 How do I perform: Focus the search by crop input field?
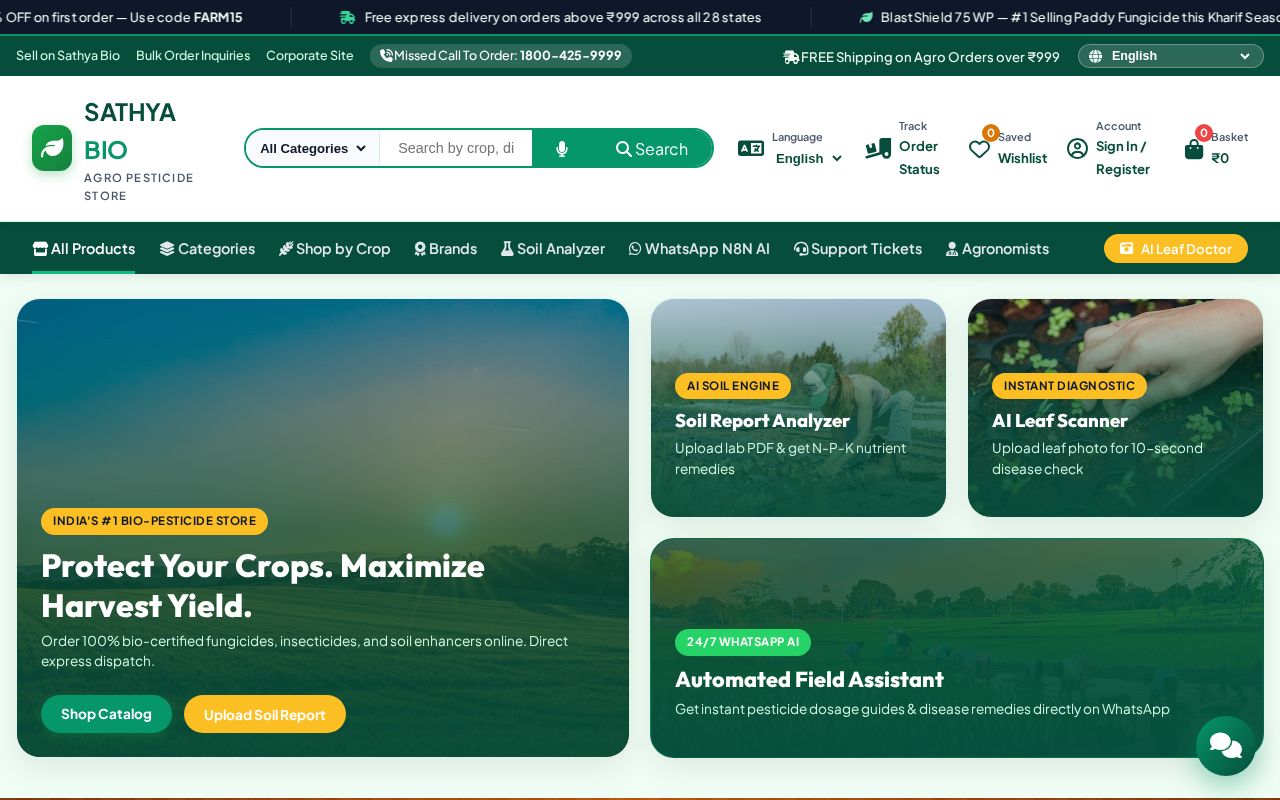pyautogui.click(x=456, y=148)
